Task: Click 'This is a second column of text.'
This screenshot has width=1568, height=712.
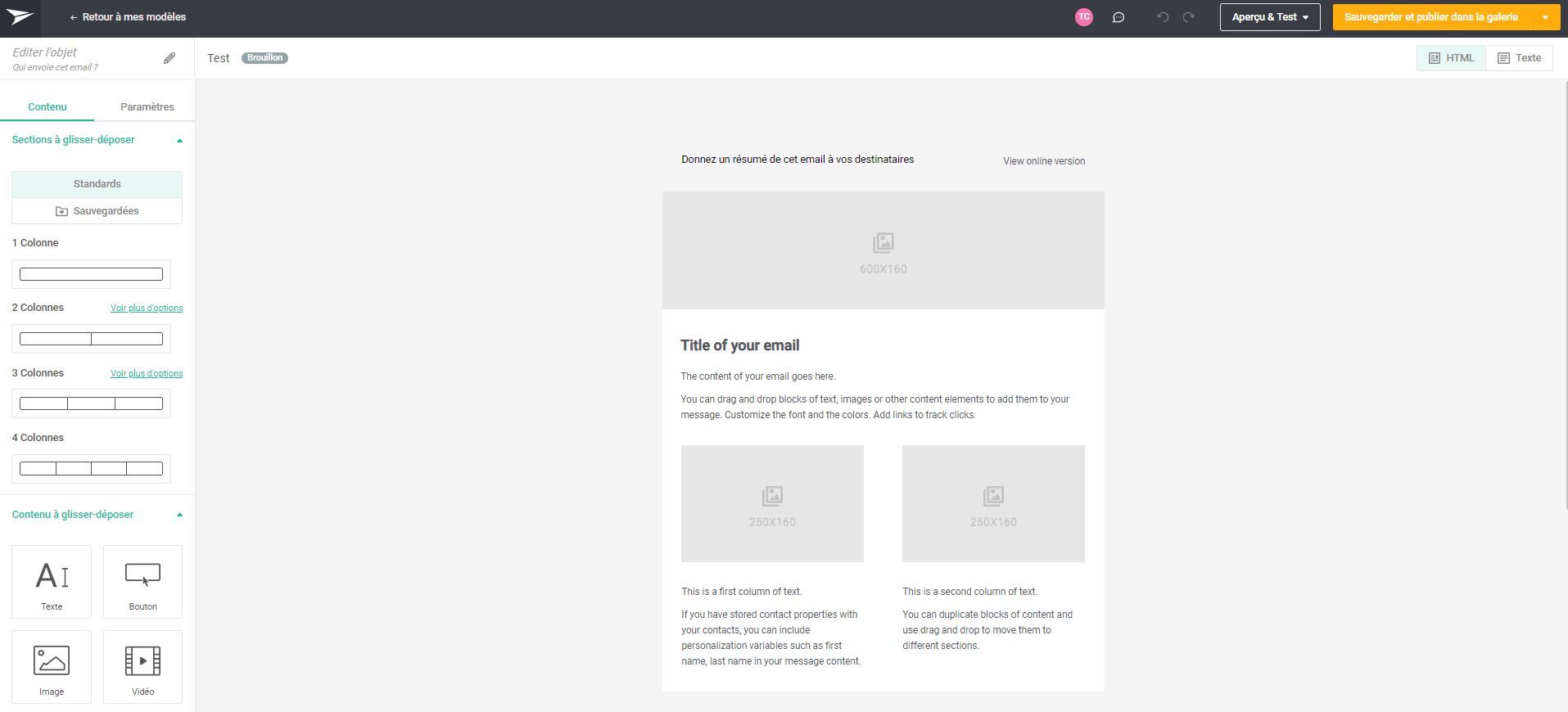Action: coord(970,592)
